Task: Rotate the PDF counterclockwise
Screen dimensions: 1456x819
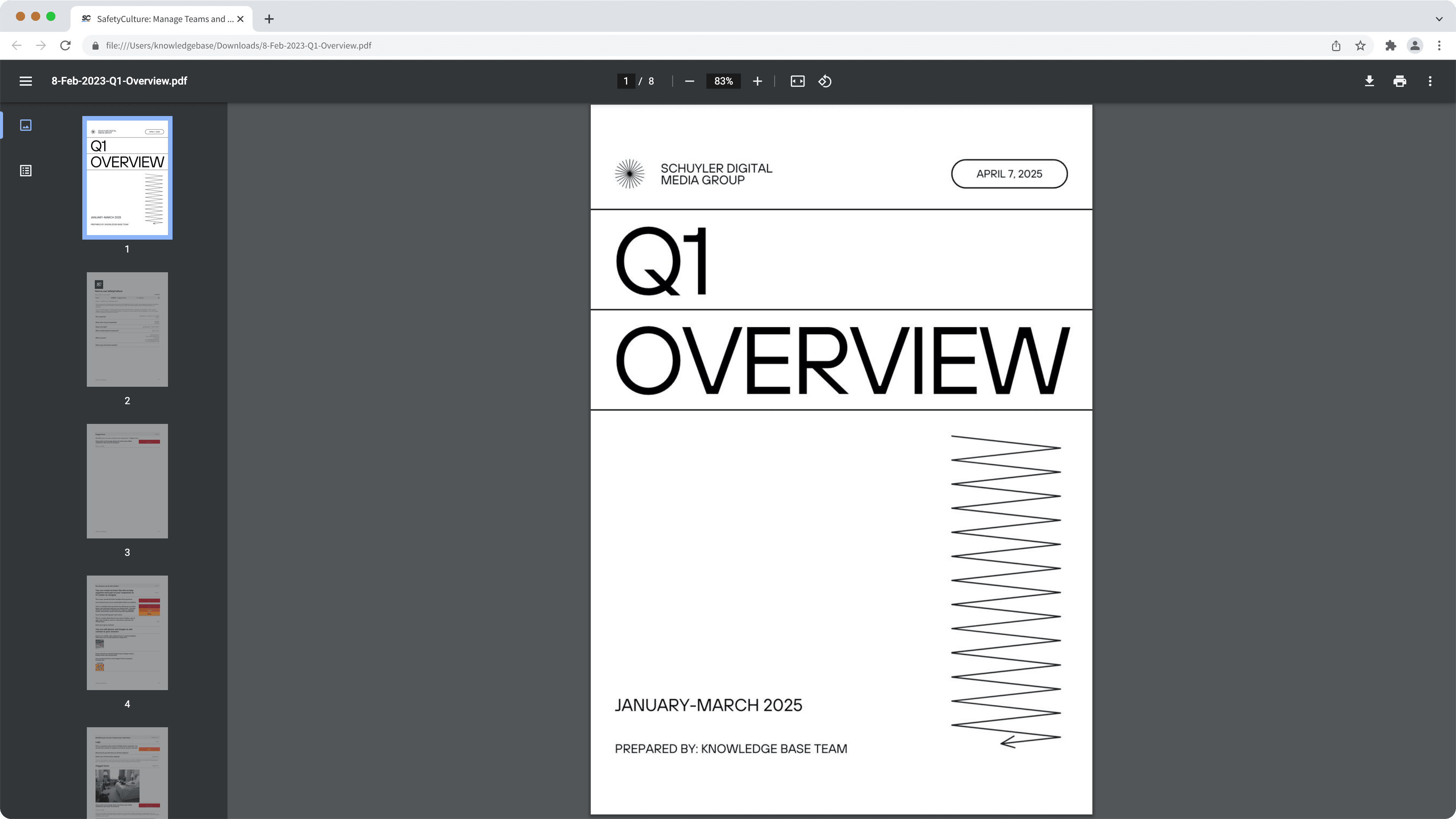Action: click(825, 82)
